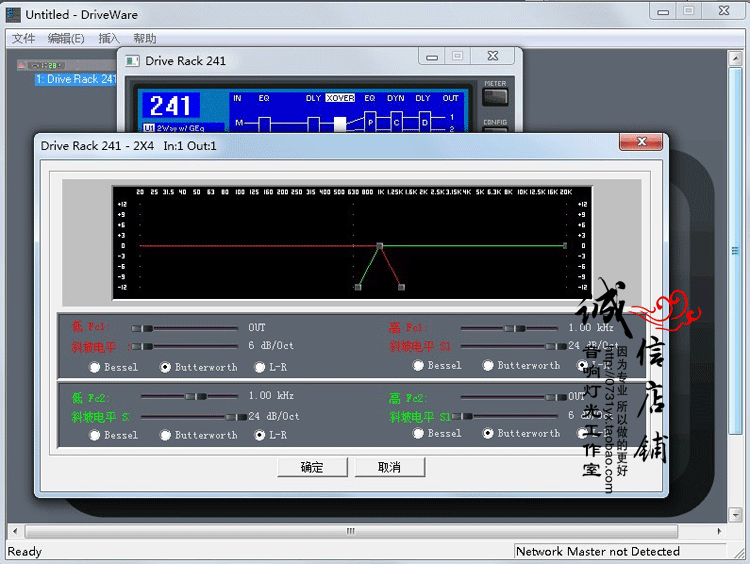Click the horizontal scrollbar right arrow
This screenshot has width=750, height=564.
coord(719,531)
